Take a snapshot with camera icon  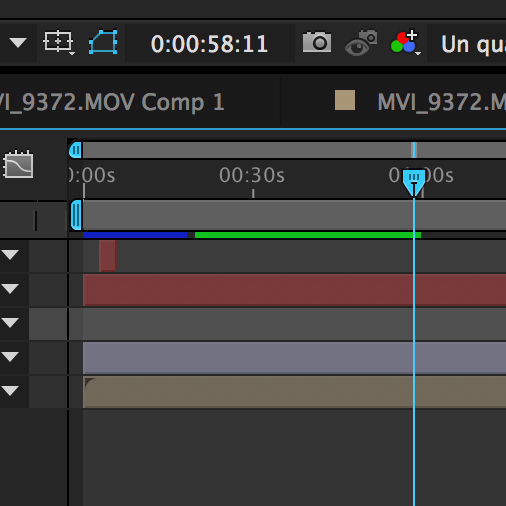(x=317, y=42)
